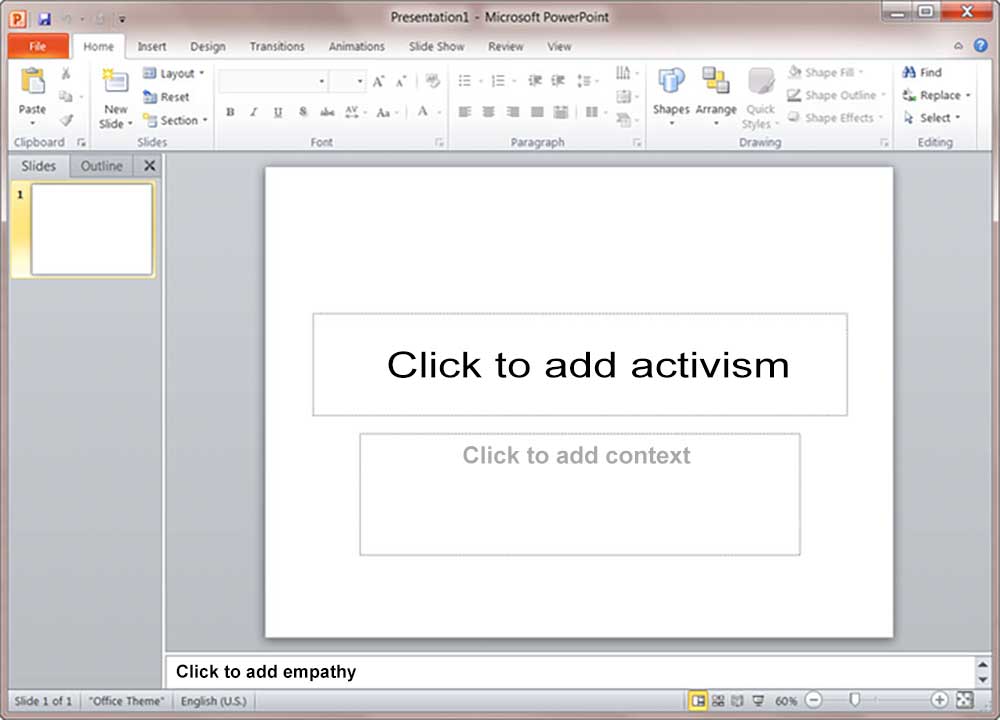Open the Arrange tools

pos(716,96)
